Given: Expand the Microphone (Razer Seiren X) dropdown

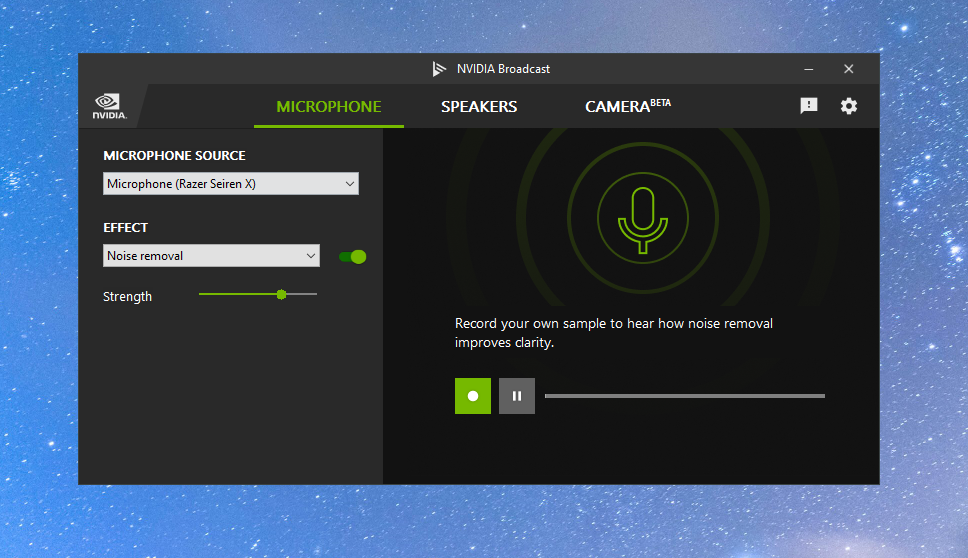Looking at the screenshot, I should (231, 184).
